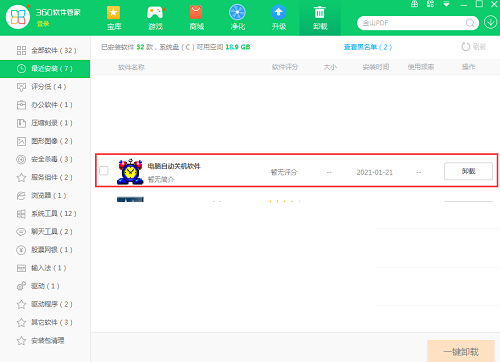Select 最近安装 (7) category

(x=45, y=69)
